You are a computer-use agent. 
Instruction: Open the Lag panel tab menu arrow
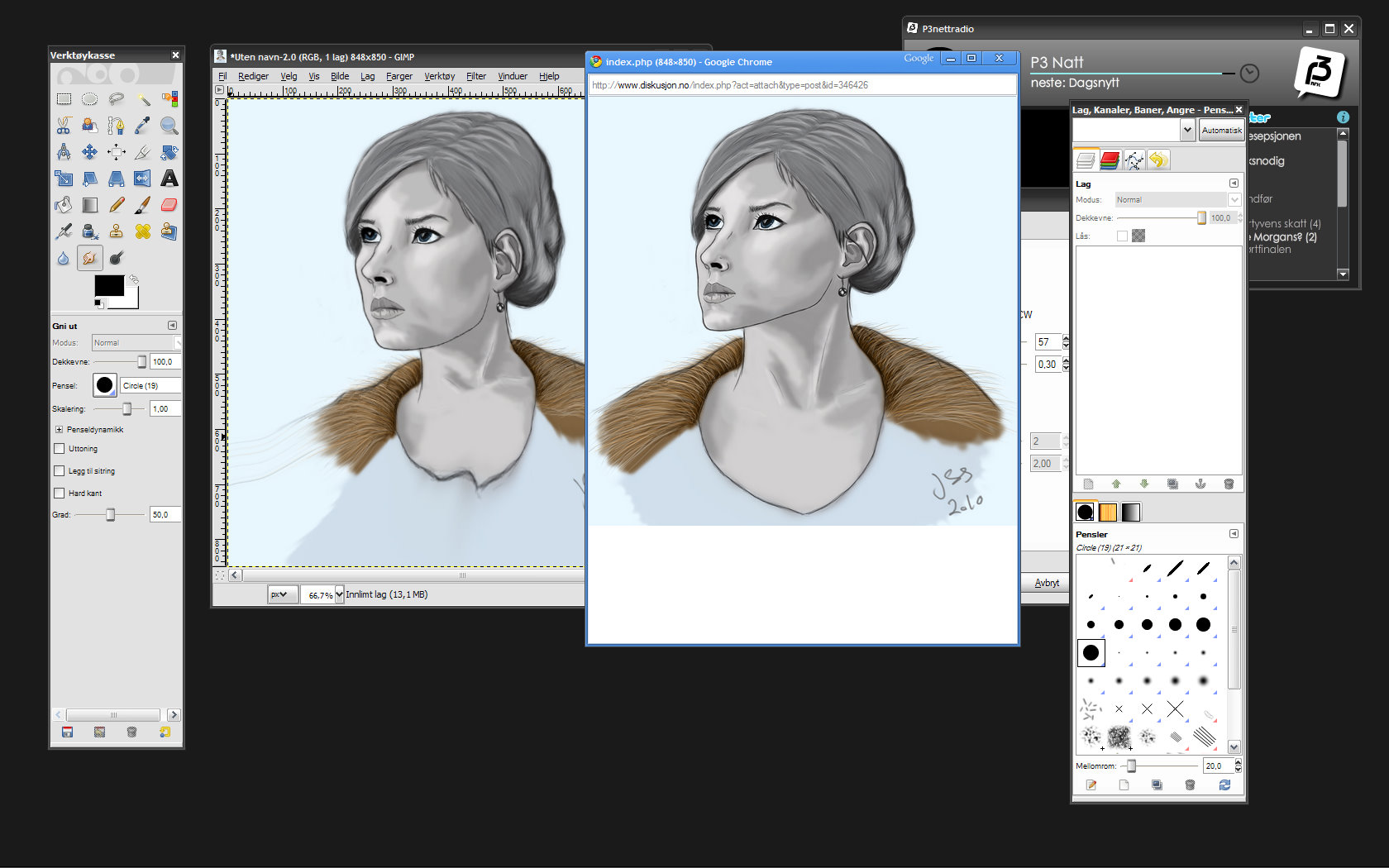1234,184
